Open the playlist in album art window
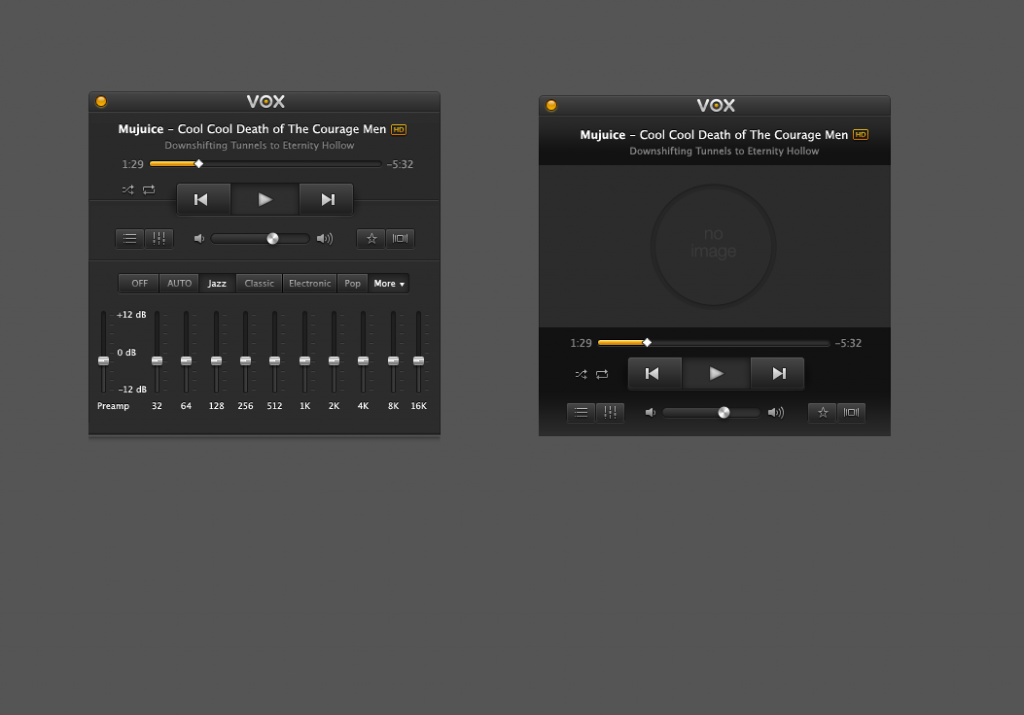 tap(581, 412)
